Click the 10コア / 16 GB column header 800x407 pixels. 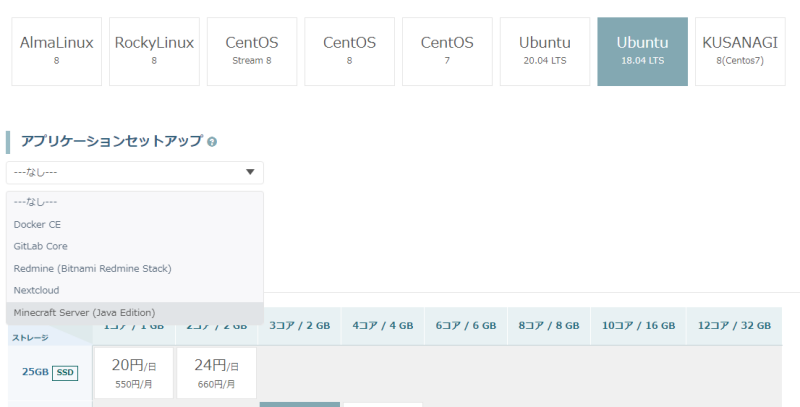pos(638,326)
